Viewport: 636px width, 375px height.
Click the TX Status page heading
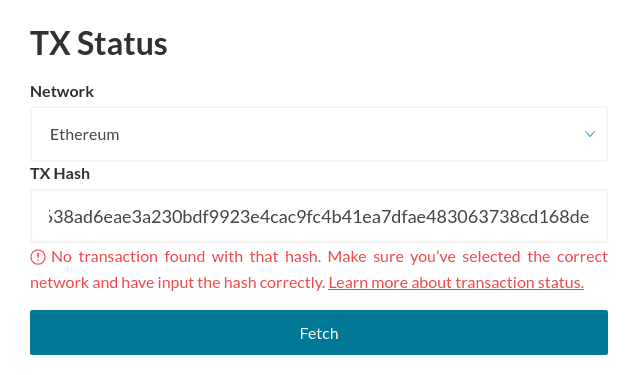point(99,43)
